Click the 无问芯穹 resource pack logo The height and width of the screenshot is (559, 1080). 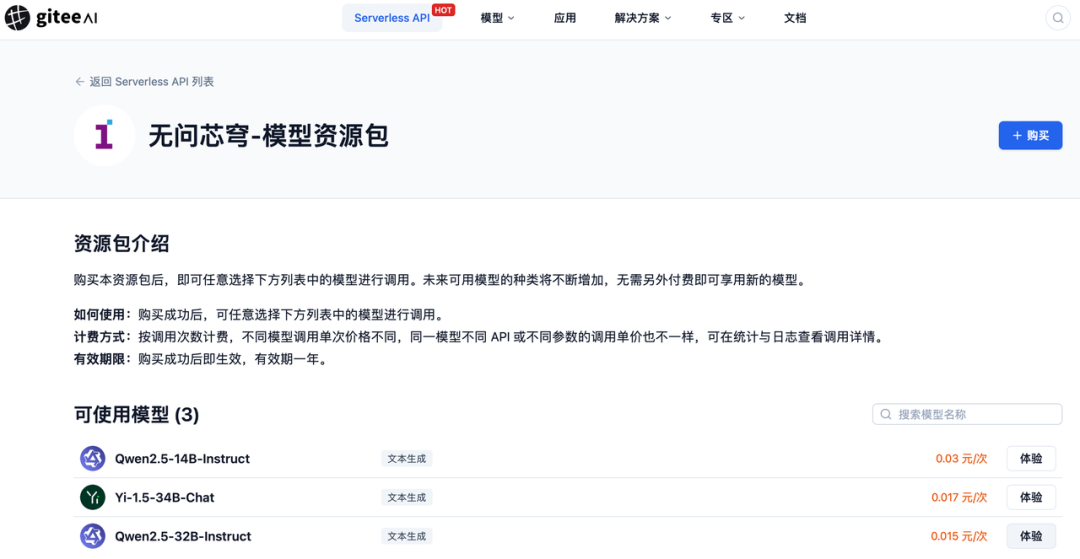[x=104, y=135]
